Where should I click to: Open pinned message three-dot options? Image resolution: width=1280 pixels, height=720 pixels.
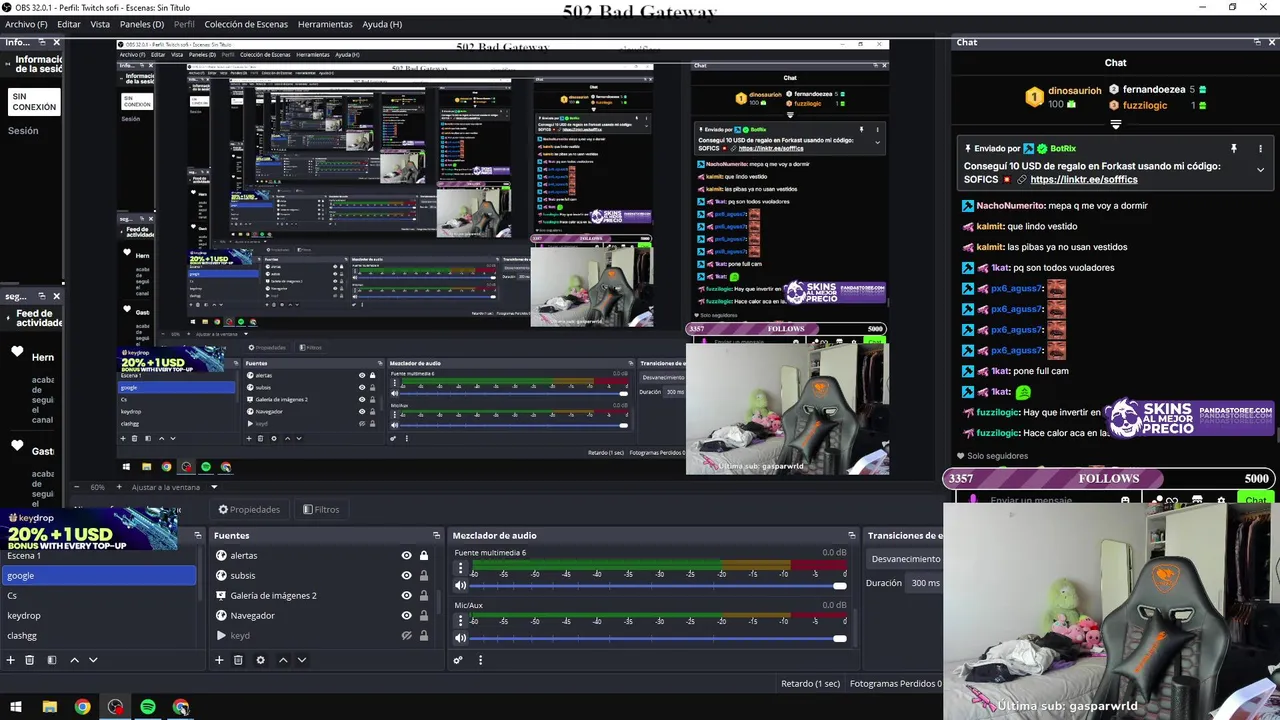(1260, 149)
